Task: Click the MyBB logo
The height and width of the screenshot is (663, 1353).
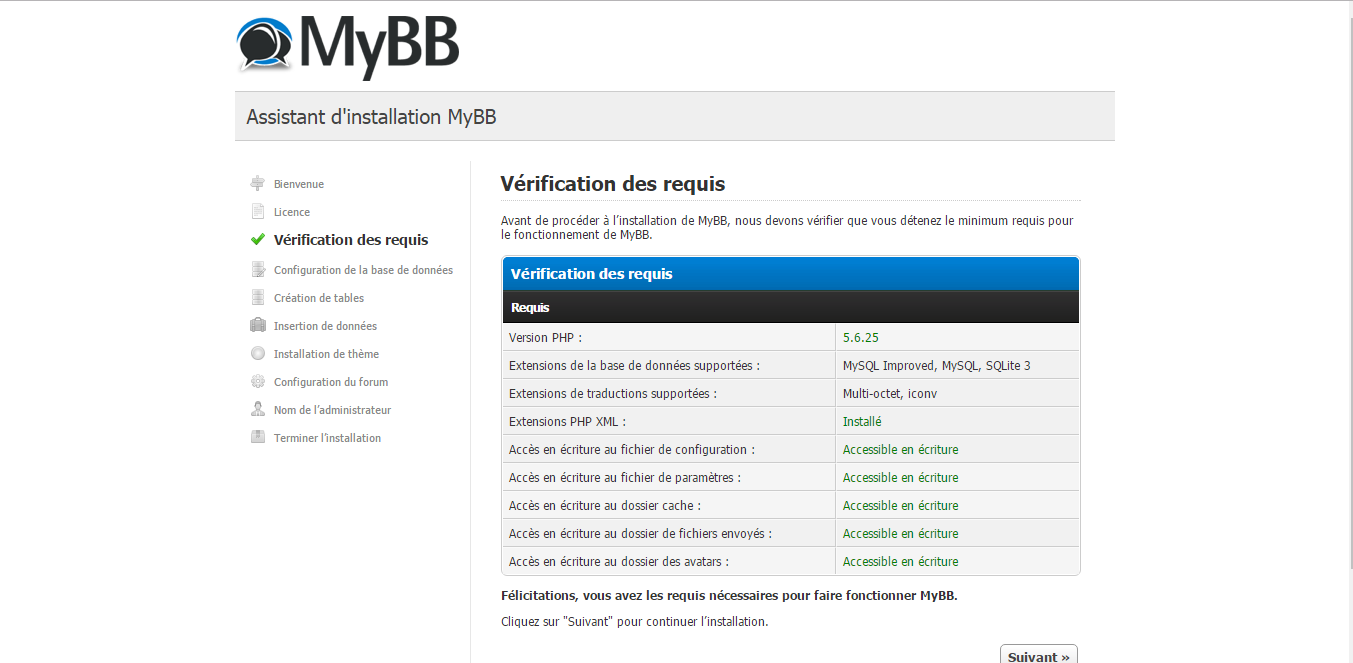Action: [347, 46]
